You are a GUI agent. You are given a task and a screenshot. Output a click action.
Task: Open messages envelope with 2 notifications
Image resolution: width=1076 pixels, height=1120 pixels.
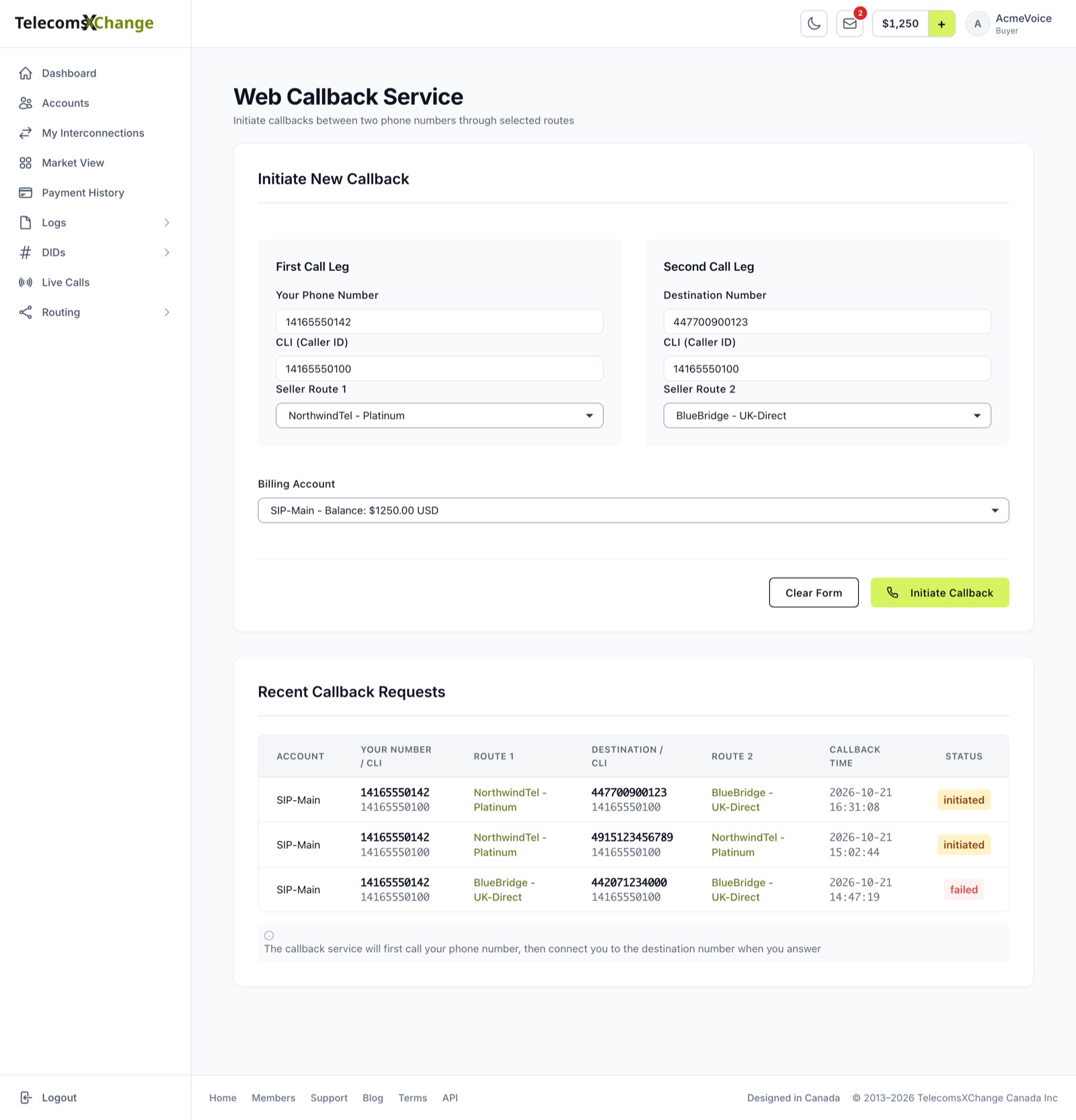point(850,24)
